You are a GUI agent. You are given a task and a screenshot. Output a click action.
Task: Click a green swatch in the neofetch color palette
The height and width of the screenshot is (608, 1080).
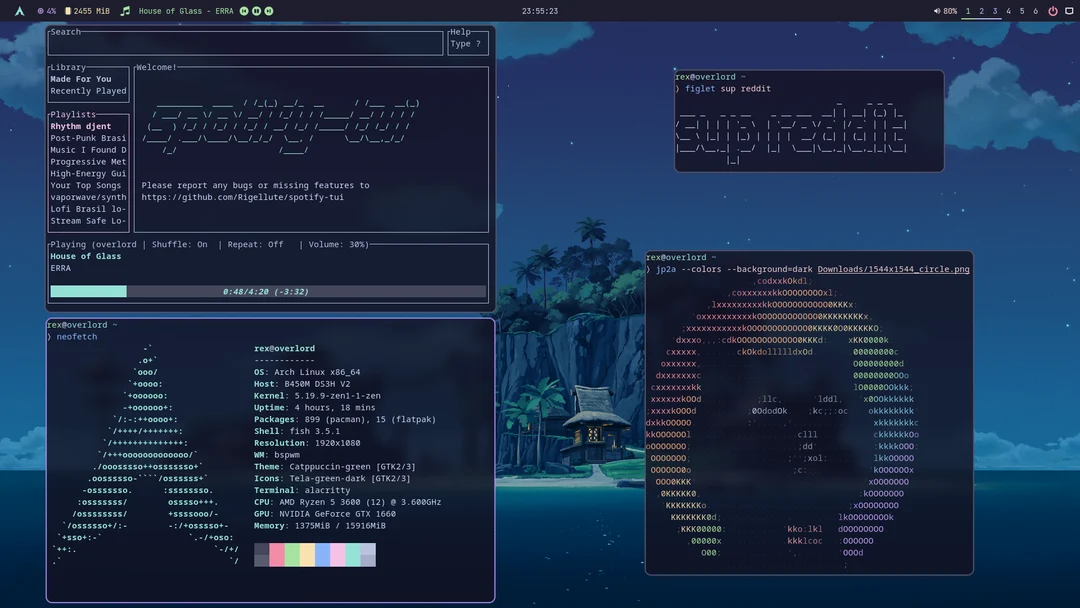(x=291, y=554)
